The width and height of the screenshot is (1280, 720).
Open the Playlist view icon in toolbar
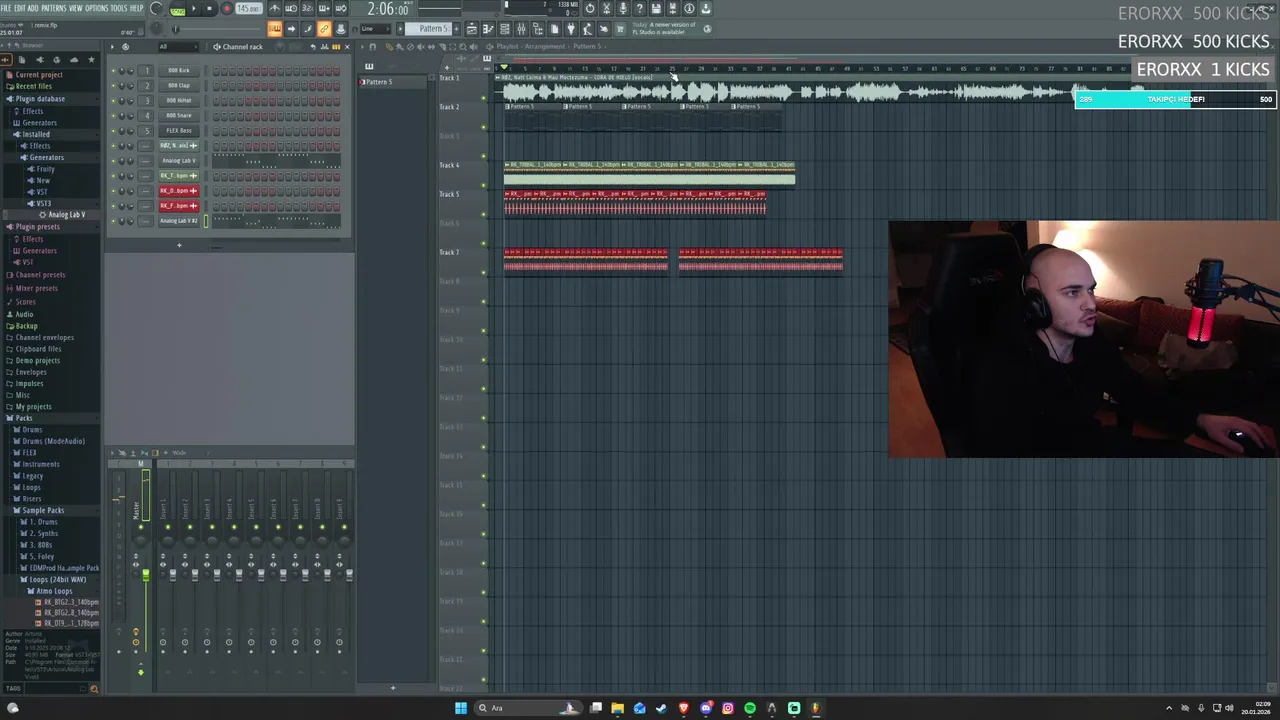(x=472, y=28)
